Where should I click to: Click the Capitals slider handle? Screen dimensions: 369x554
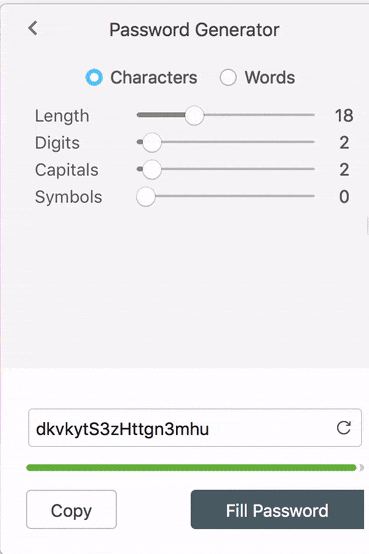(x=152, y=170)
